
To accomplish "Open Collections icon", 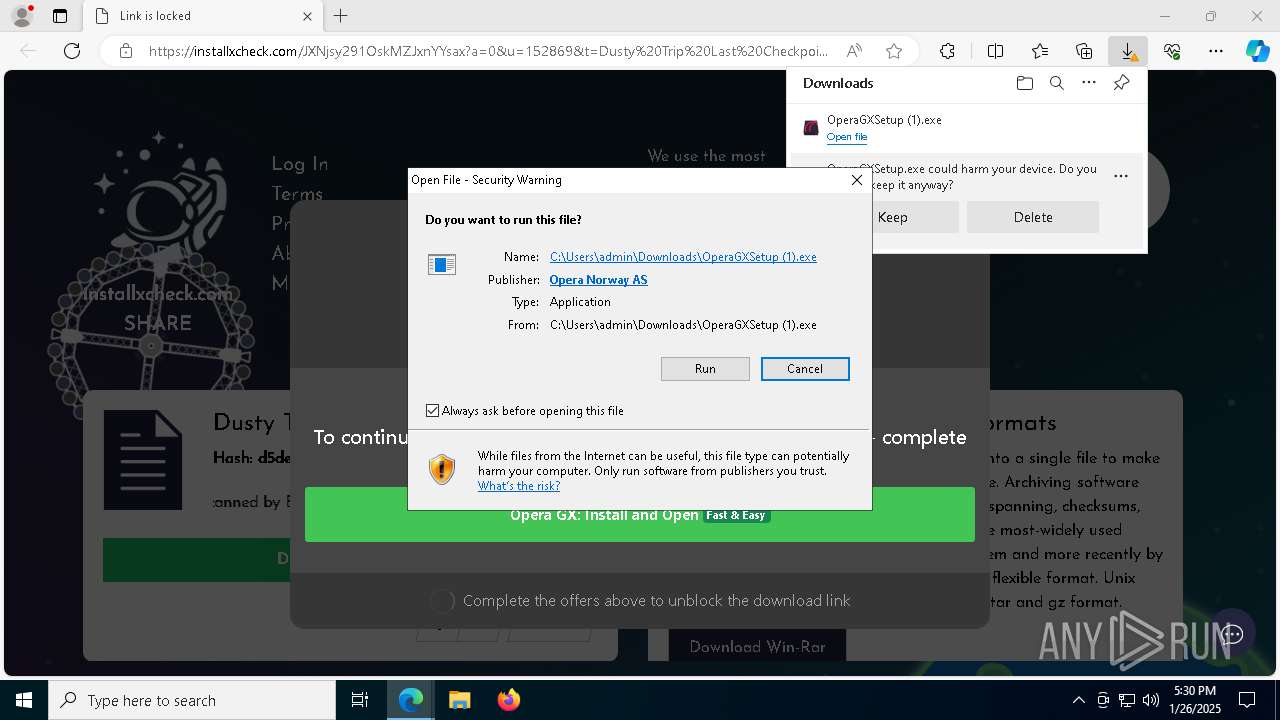I will 1084,51.
